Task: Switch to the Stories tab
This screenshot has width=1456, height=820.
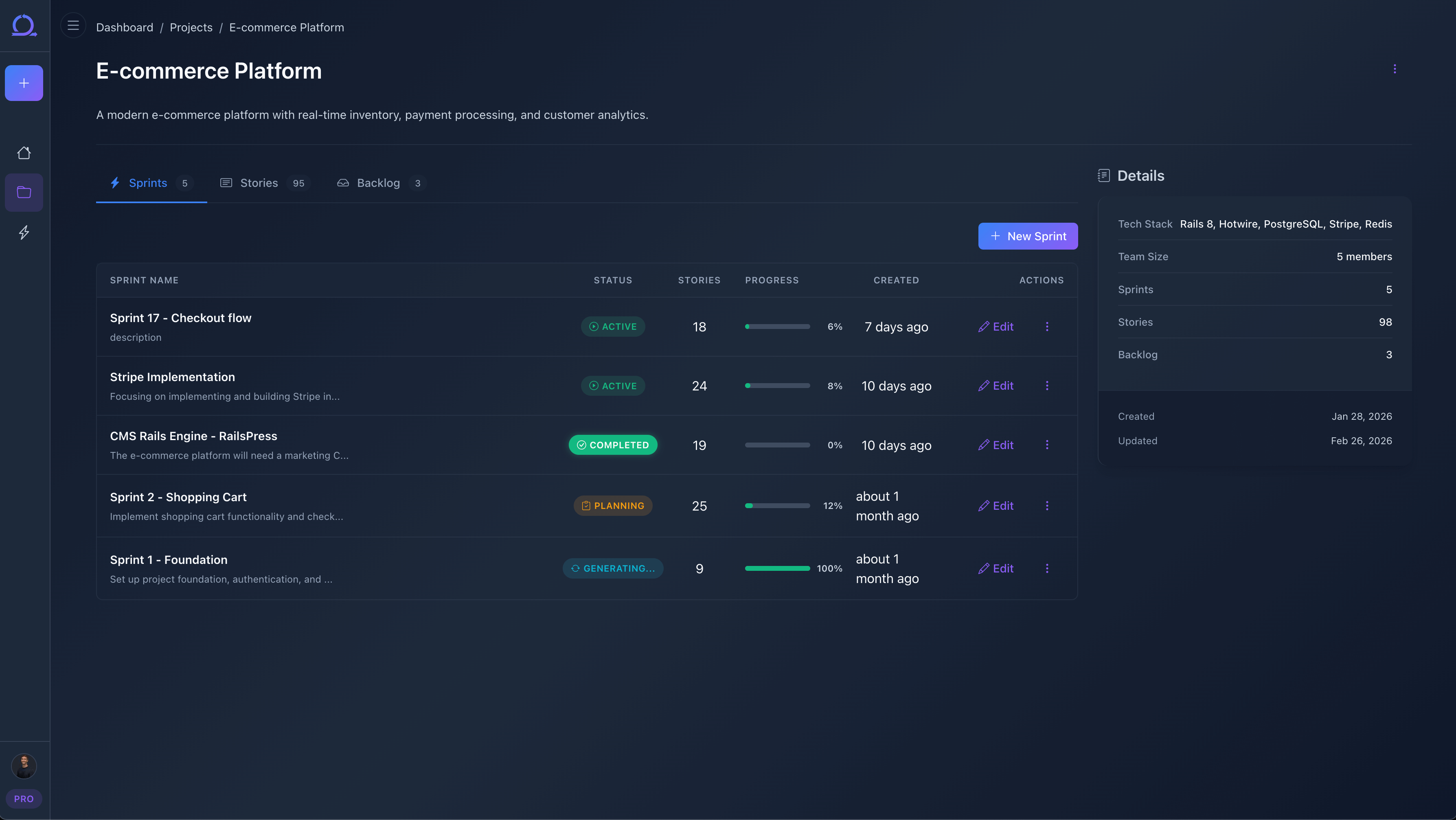Action: [258, 182]
